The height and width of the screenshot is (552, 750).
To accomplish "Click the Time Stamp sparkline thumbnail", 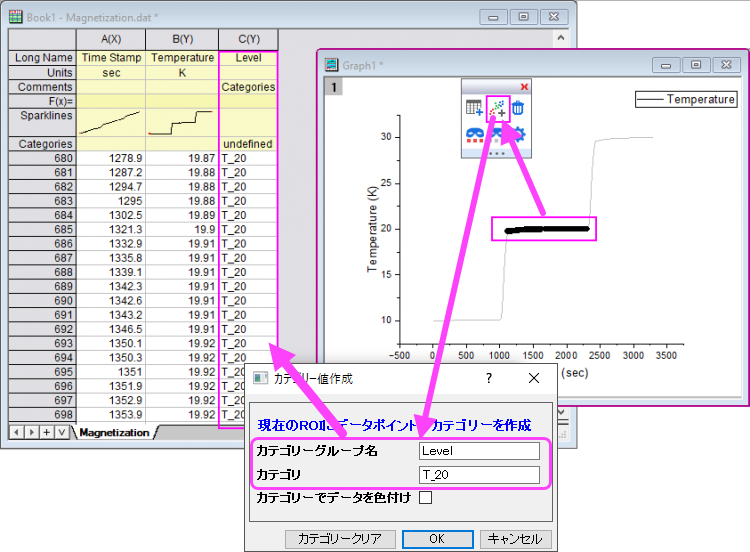I will [111, 122].
